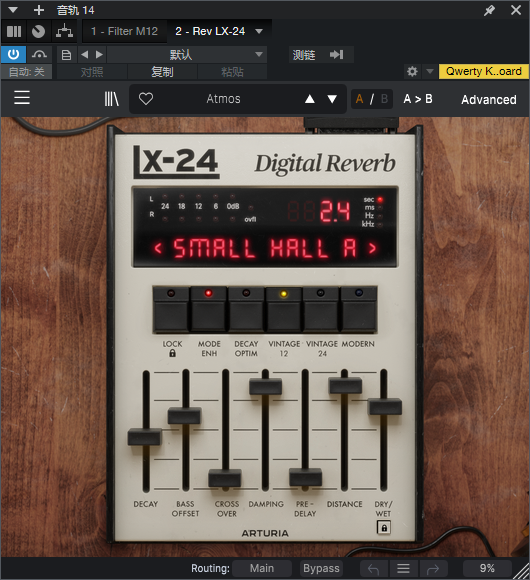The width and height of the screenshot is (530, 580).
Task: Click the undo arrow in bottom bar
Action: 374,569
